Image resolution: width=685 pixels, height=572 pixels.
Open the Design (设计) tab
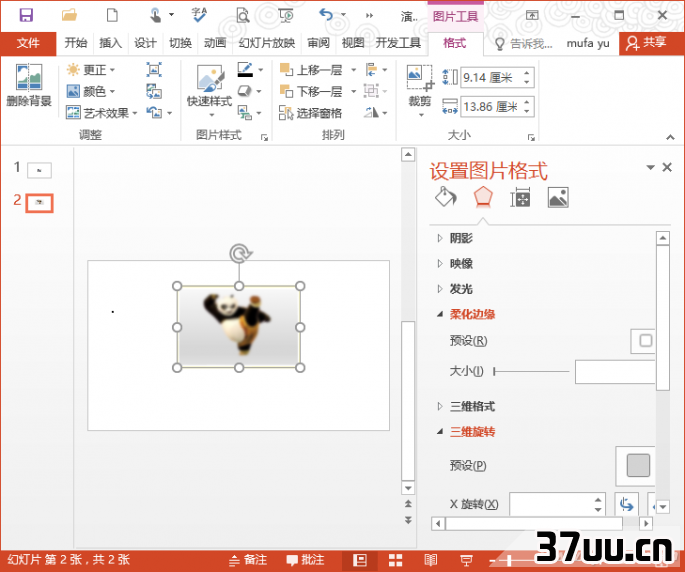click(145, 43)
